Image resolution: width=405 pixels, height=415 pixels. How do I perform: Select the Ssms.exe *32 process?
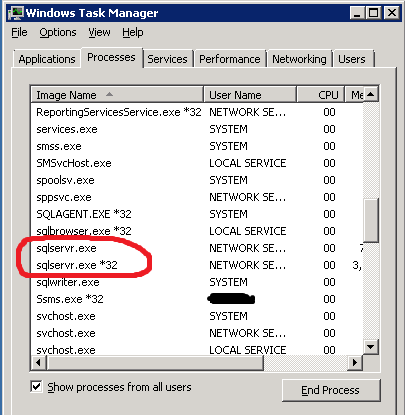[197, 299]
